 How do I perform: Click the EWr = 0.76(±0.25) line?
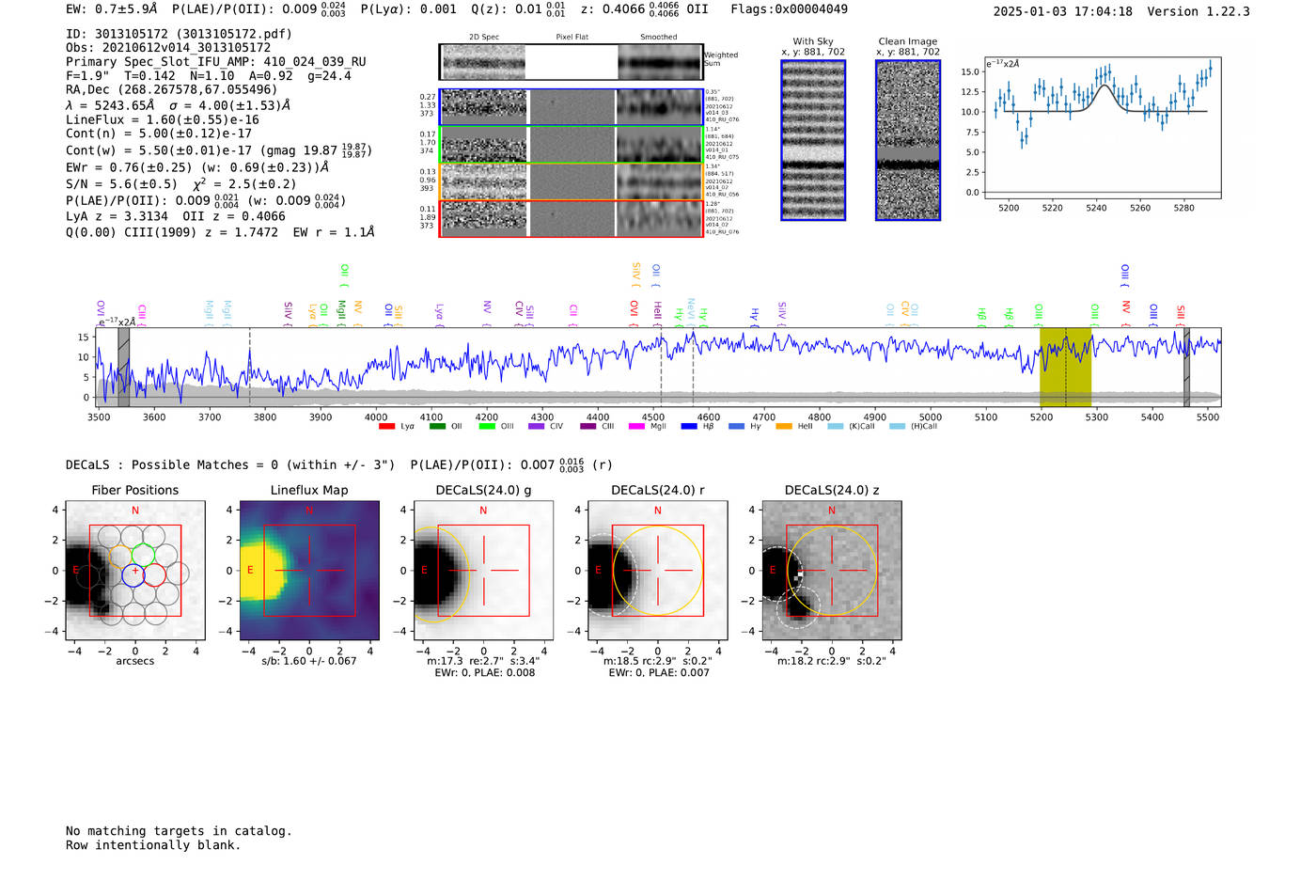tap(197, 166)
